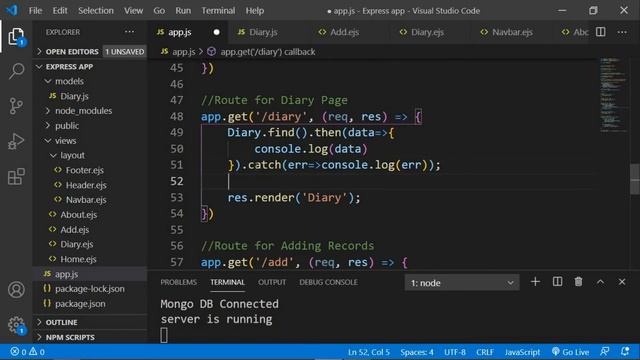Split the editor to the right

pos(600,32)
